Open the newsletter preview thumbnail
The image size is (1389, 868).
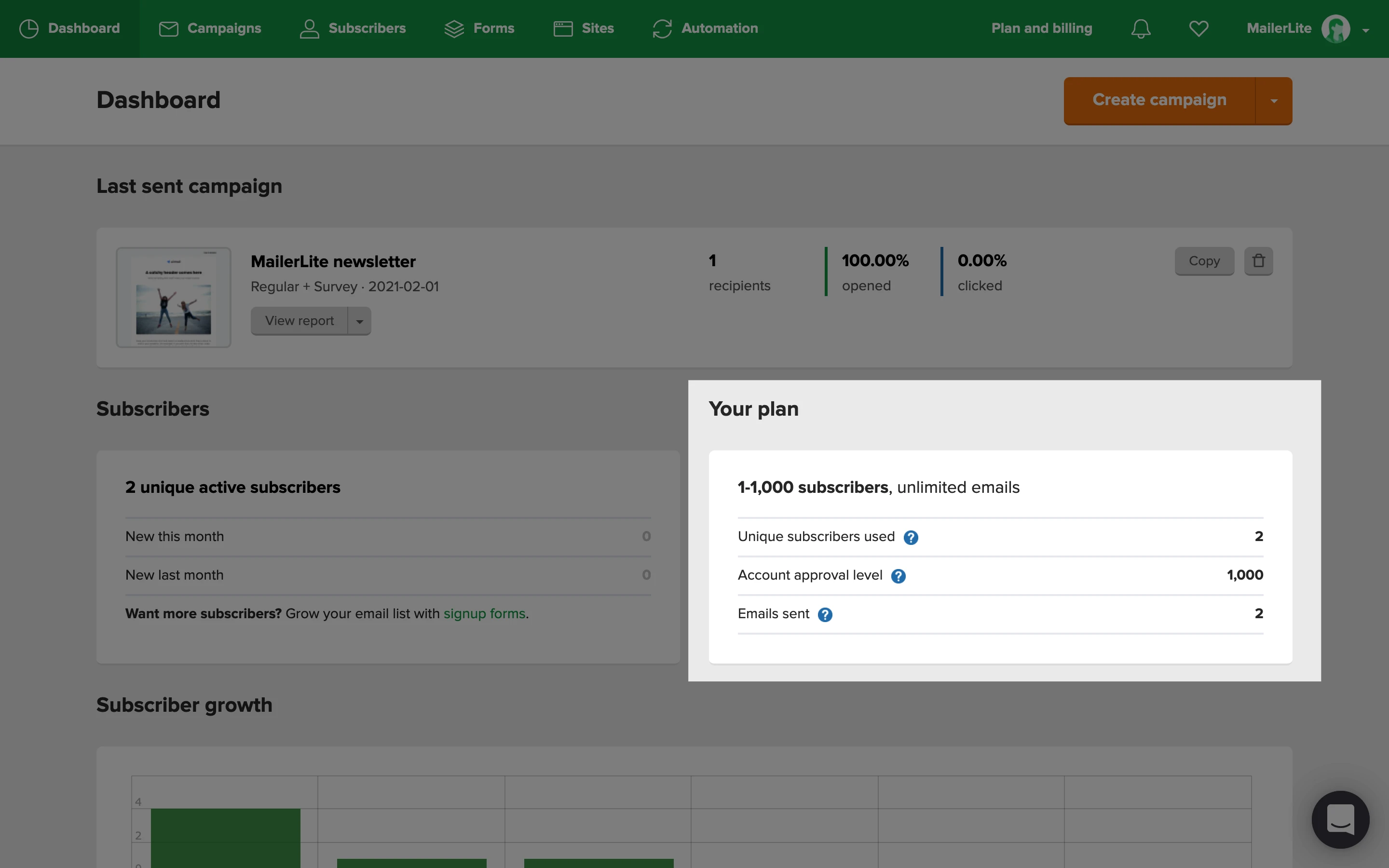[173, 298]
